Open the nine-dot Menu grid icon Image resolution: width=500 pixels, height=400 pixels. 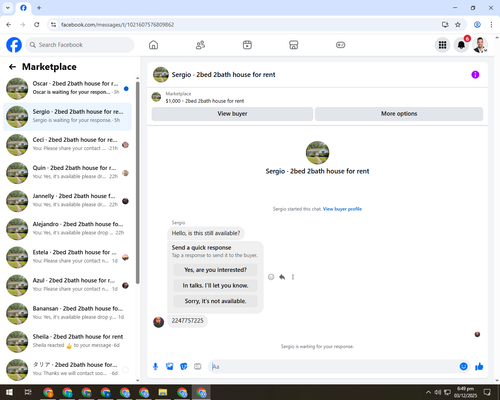click(442, 45)
